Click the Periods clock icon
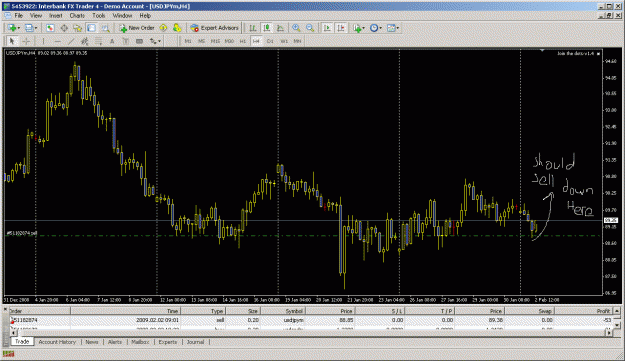Image resolution: width=625 pixels, height=361 pixels. 374,28
